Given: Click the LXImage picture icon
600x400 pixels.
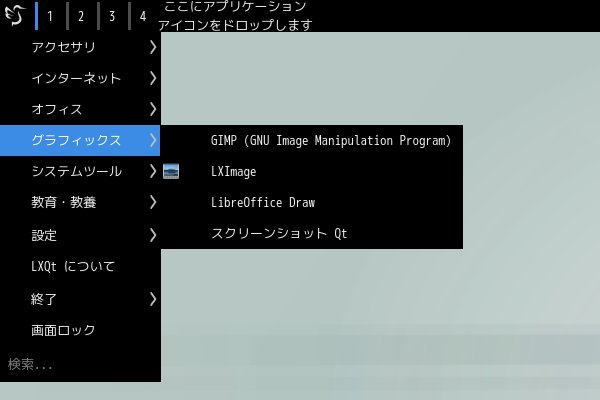Looking at the screenshot, I should 171,171.
